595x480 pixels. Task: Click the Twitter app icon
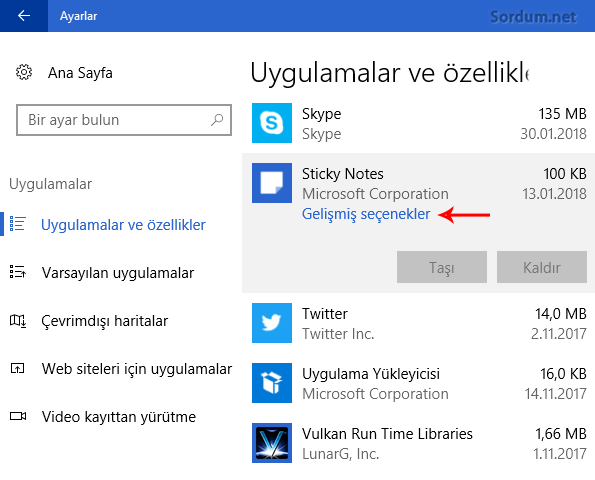(x=272, y=323)
